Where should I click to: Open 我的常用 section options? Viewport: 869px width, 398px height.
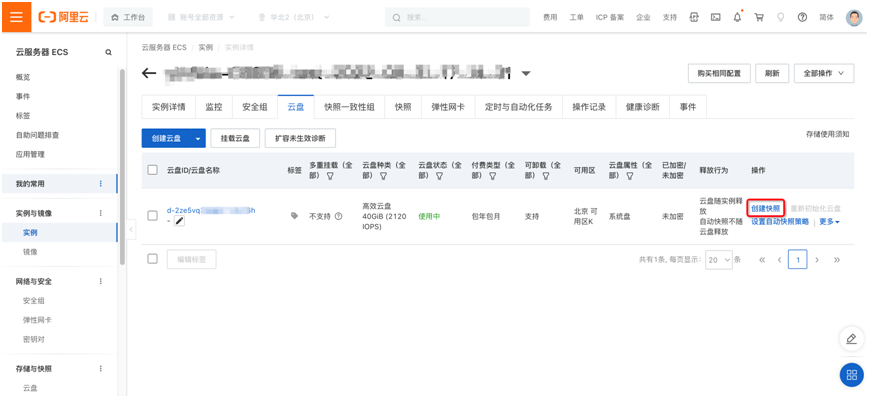101,183
